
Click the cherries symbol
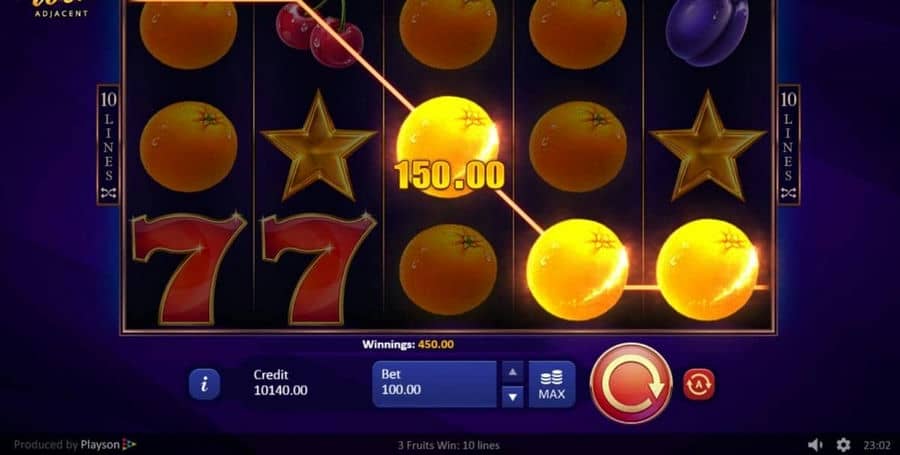point(319,33)
